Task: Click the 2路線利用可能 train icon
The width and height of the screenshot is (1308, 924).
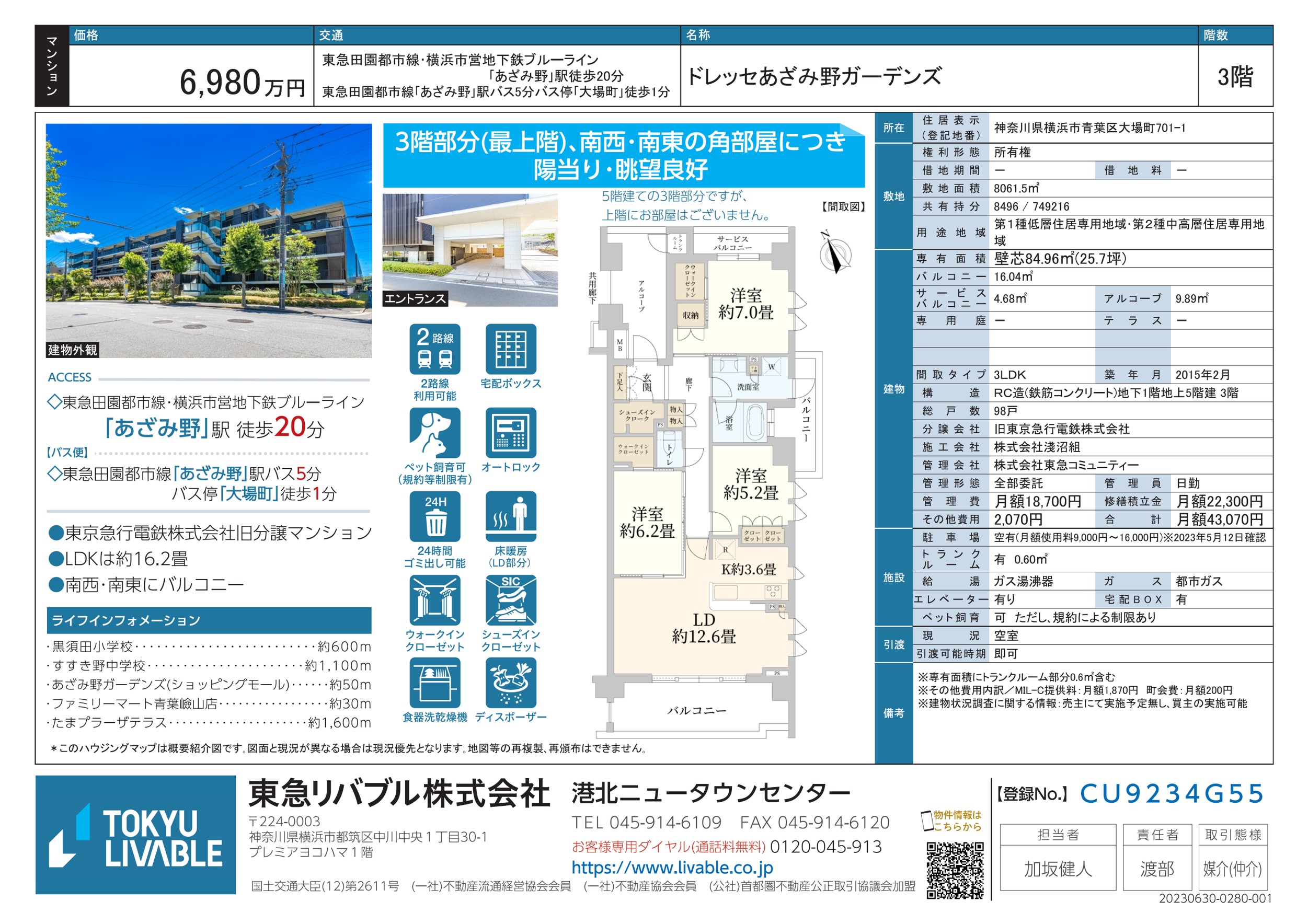Action: [434, 349]
